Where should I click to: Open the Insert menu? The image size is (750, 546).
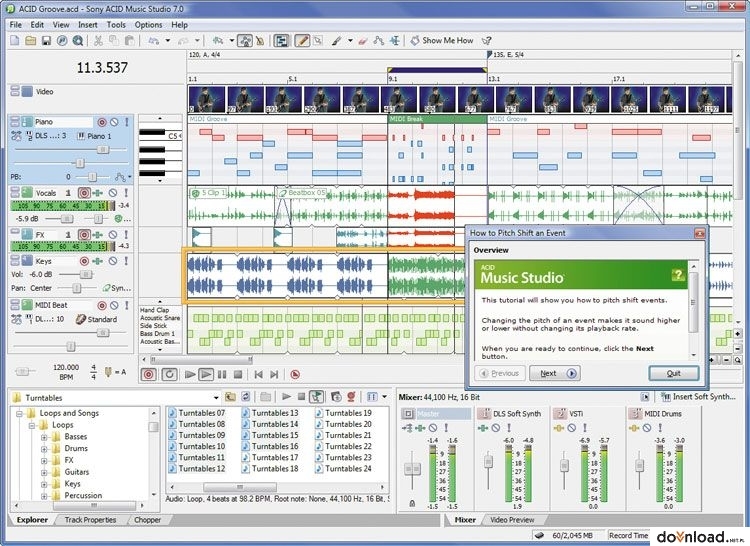click(x=88, y=25)
